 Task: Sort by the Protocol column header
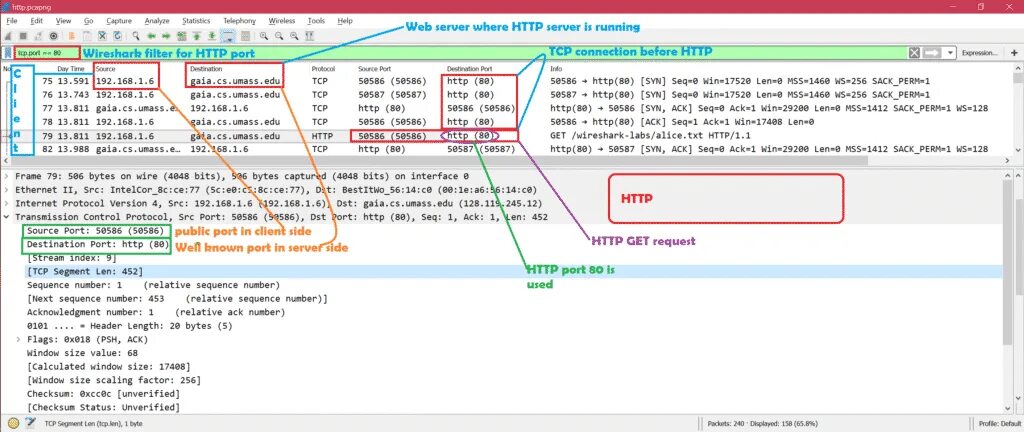coord(324,69)
